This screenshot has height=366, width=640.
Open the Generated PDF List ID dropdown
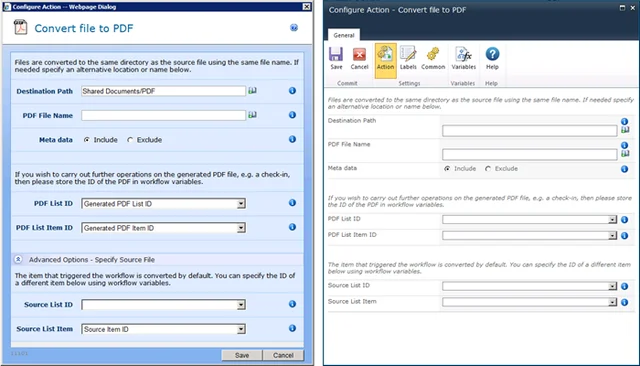coord(163,204)
